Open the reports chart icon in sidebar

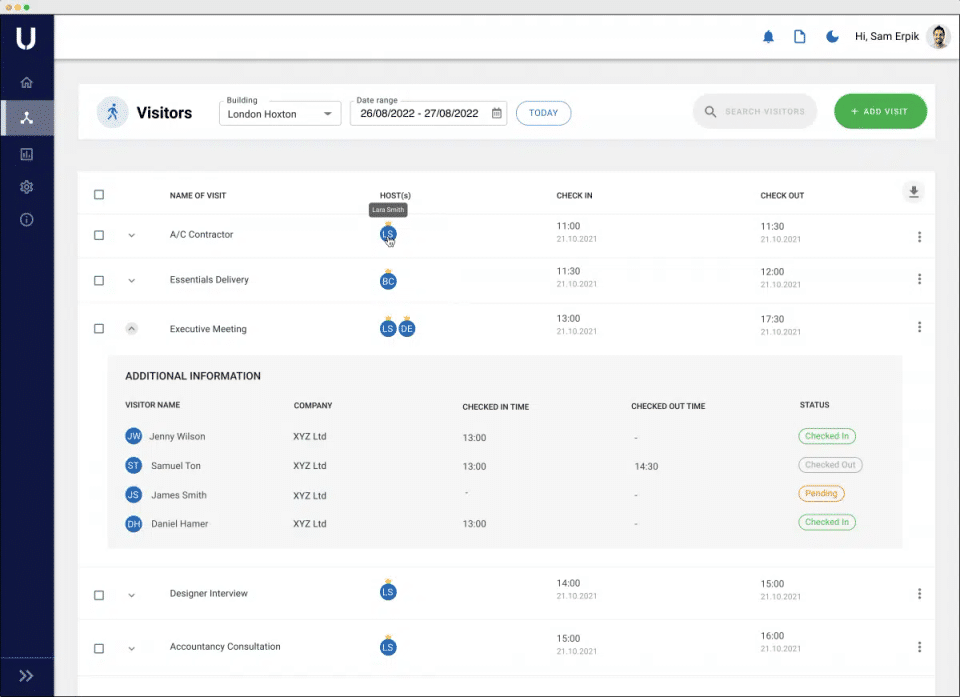tap(26, 154)
